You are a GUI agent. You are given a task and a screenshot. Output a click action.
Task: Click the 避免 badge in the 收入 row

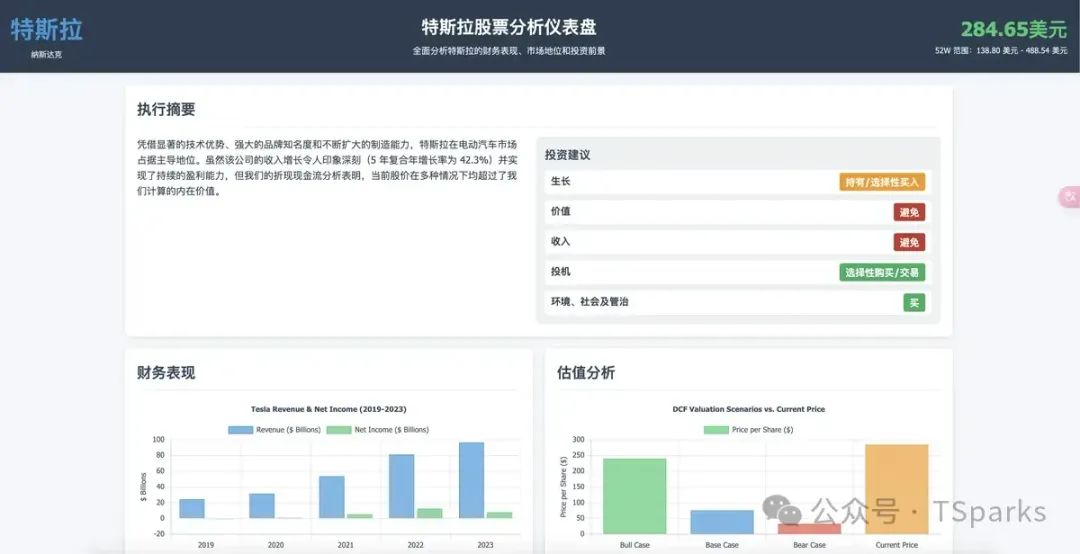tap(909, 242)
